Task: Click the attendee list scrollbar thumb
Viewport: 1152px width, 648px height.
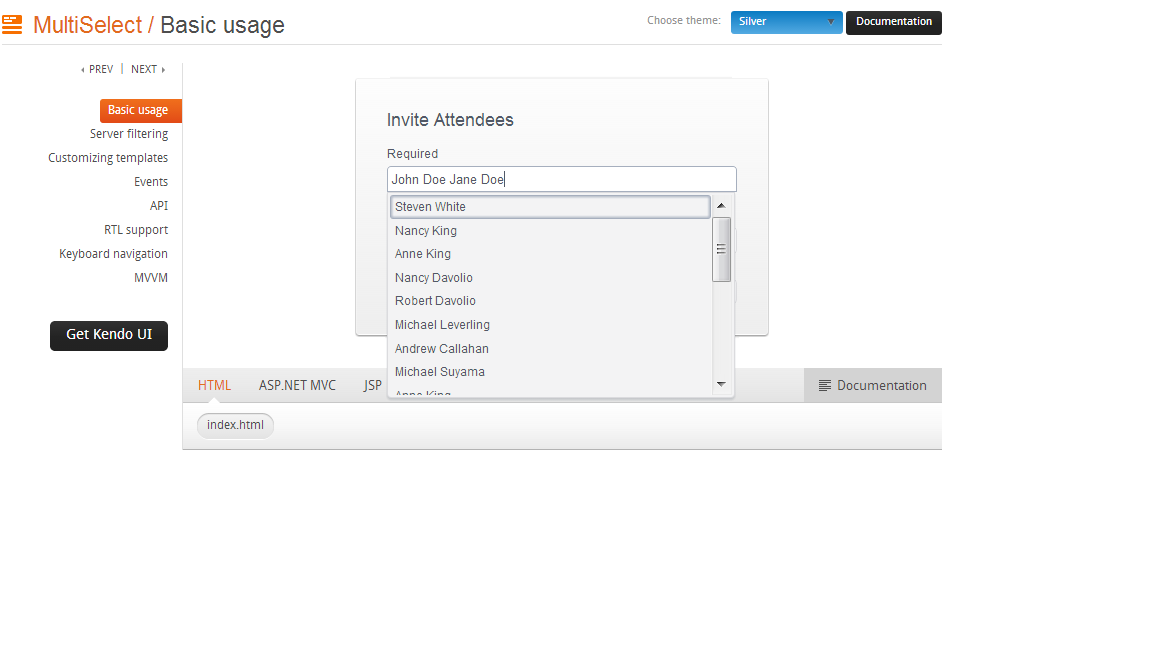Action: 721,250
